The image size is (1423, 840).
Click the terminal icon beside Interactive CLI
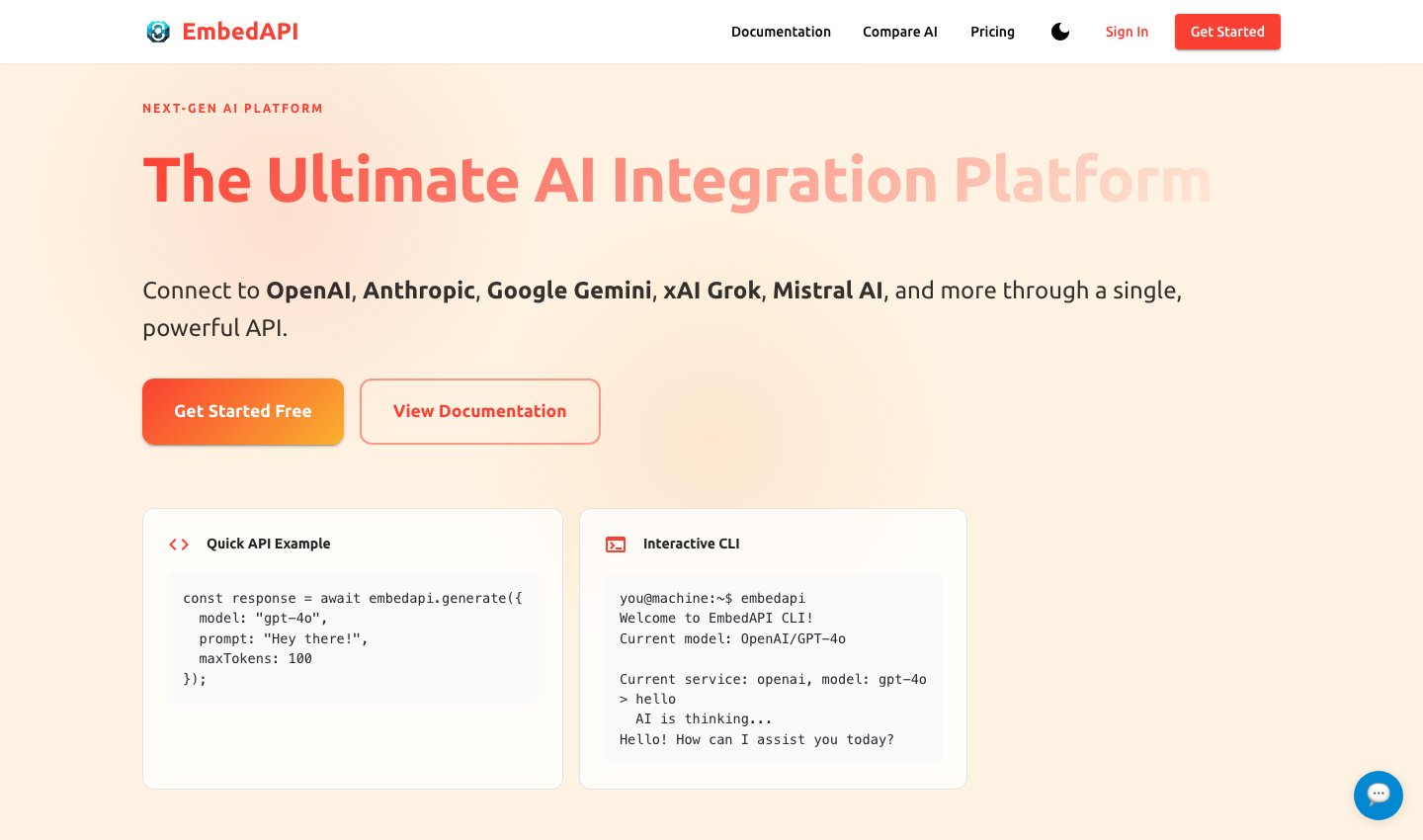616,545
